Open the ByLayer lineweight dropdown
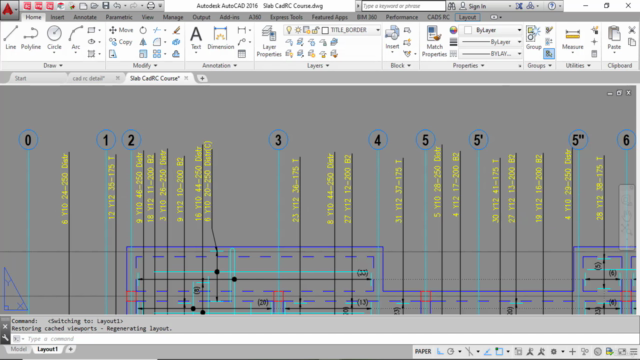This screenshot has width=640, height=360. (x=519, y=42)
